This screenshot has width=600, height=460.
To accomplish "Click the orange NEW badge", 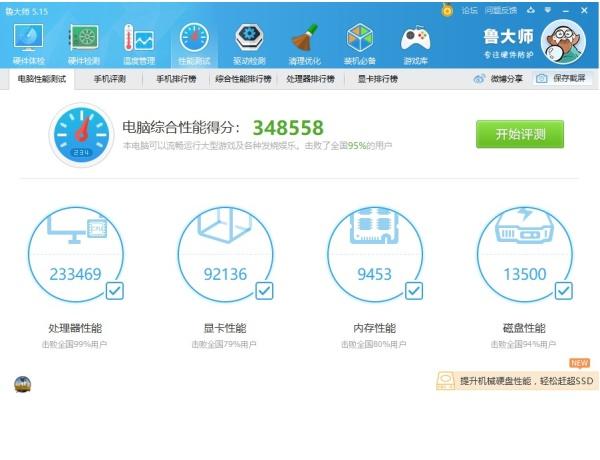I will [579, 363].
